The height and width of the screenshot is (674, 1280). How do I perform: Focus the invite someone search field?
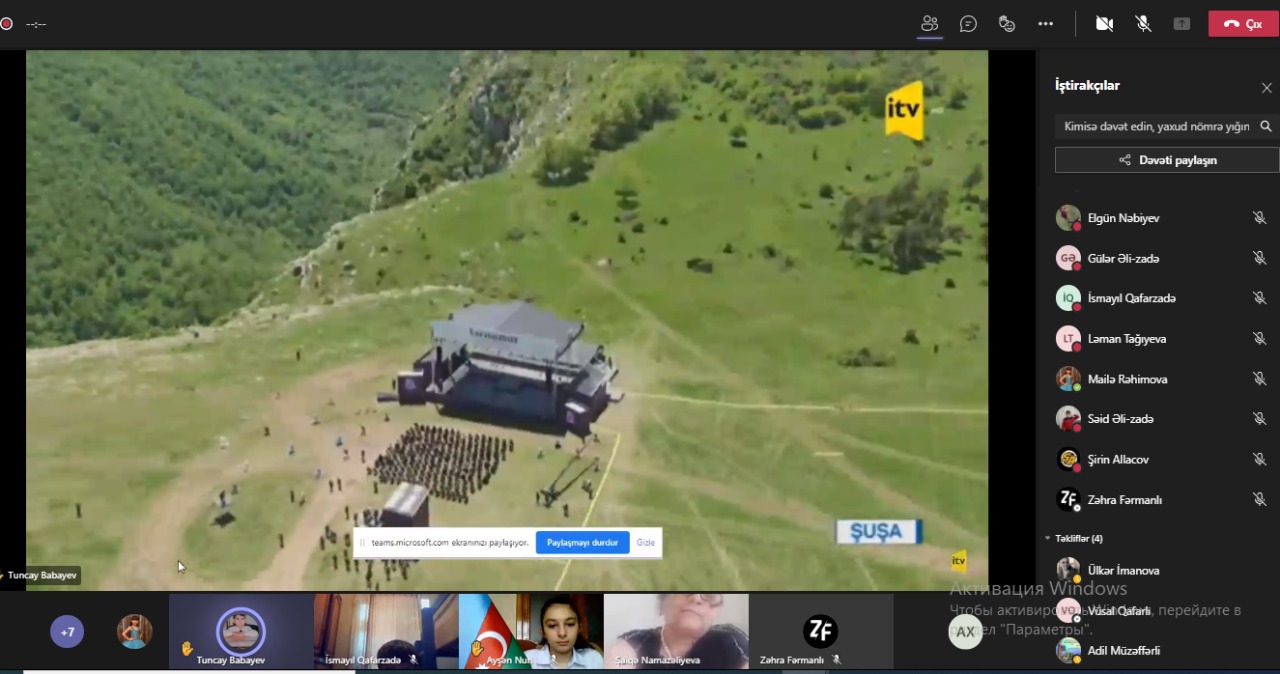pos(1157,126)
